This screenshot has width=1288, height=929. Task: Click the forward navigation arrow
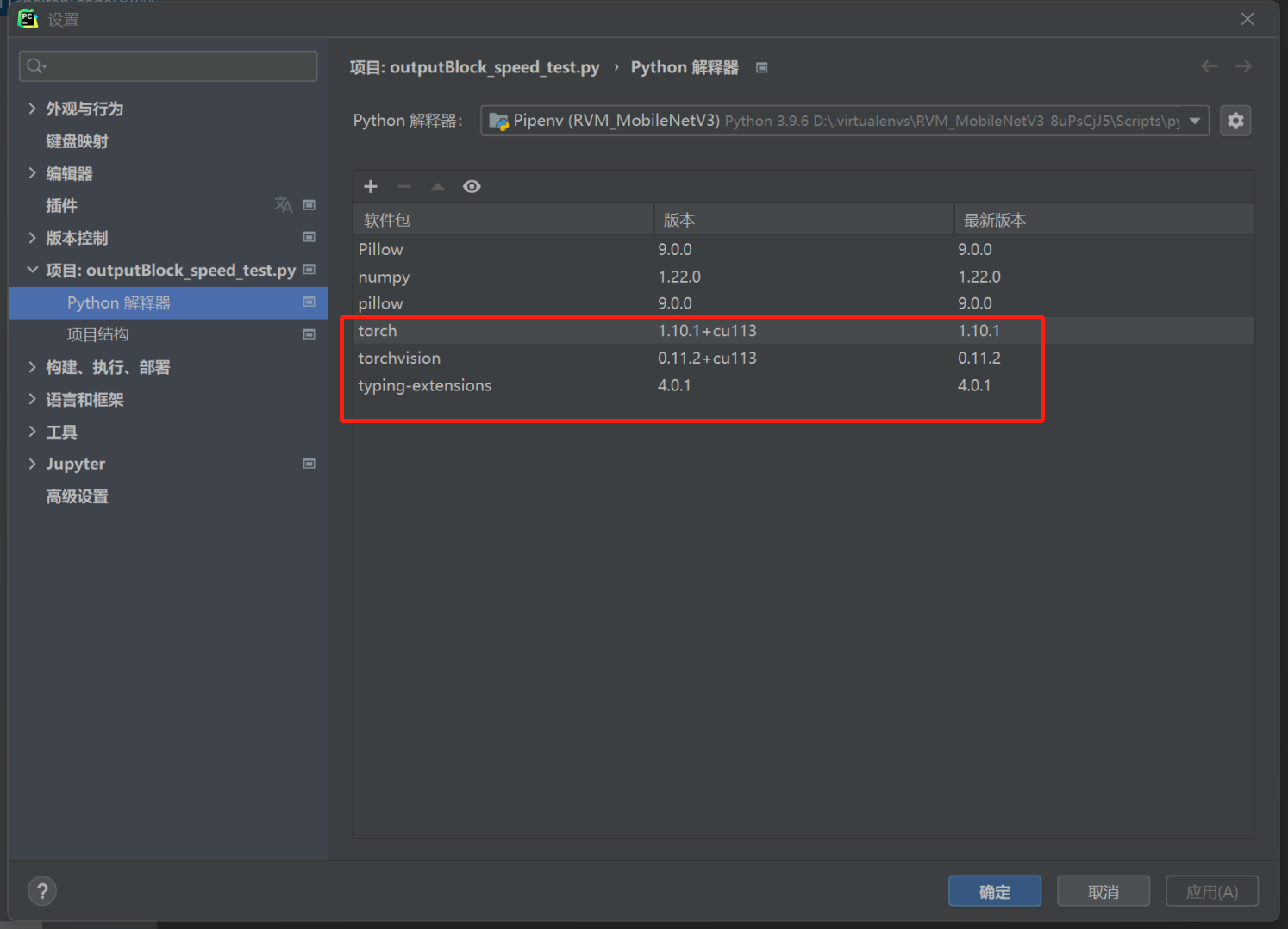click(1243, 66)
